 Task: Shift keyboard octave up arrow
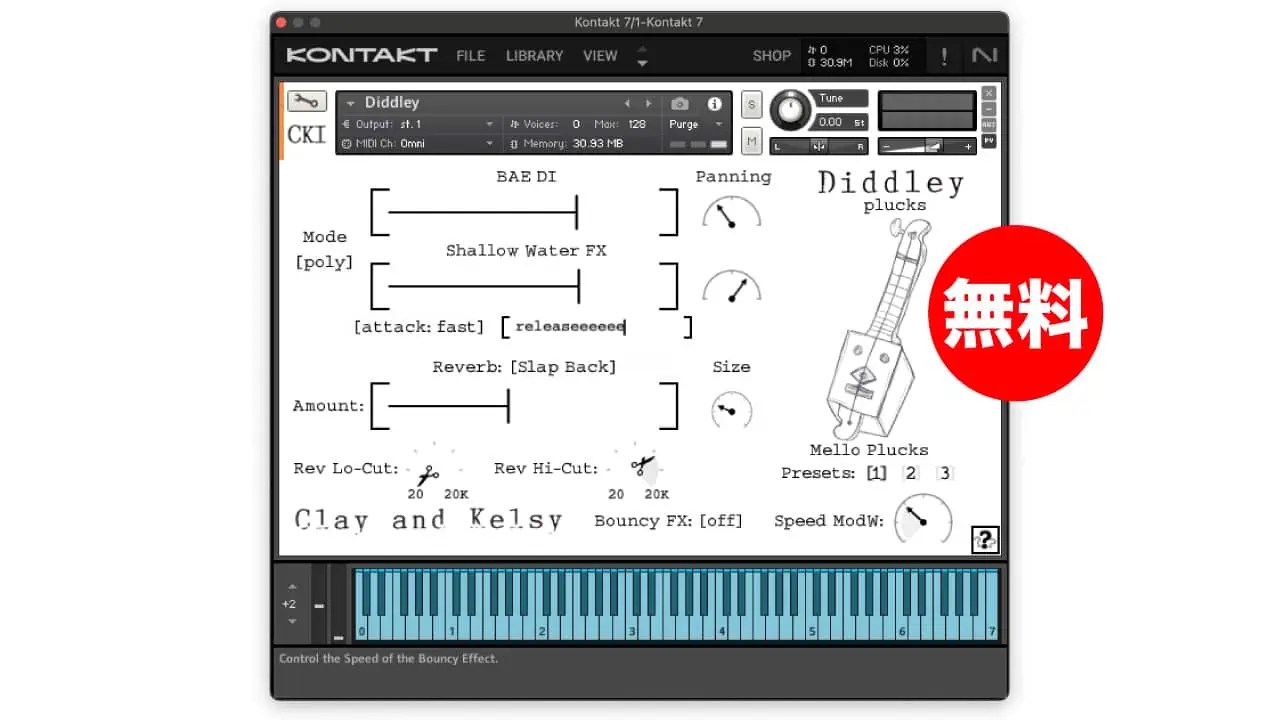click(291, 587)
